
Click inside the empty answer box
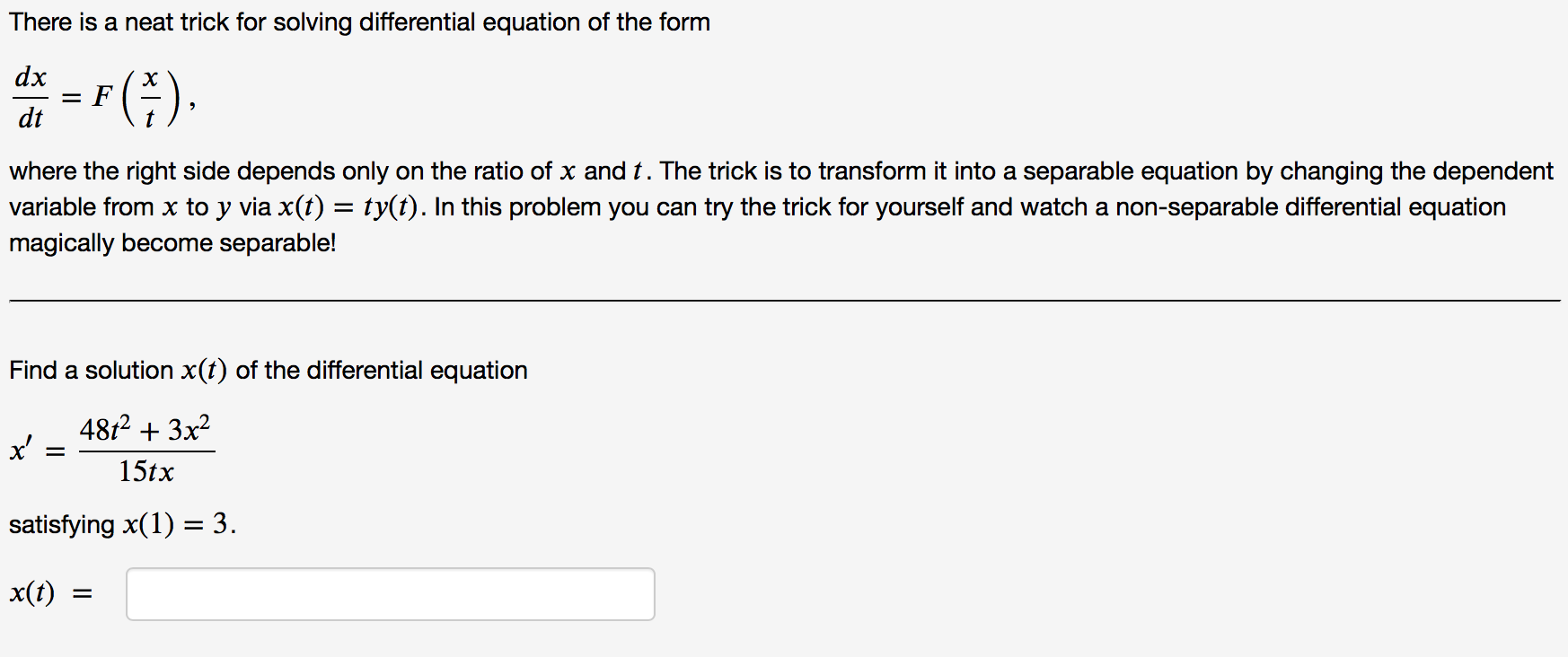pos(390,594)
